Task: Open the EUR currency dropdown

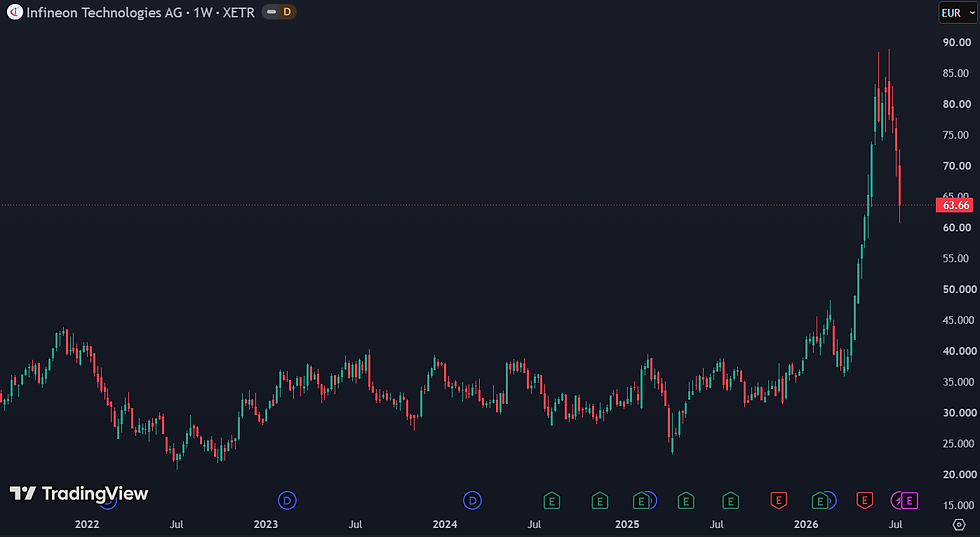Action: pyautogui.click(x=958, y=13)
